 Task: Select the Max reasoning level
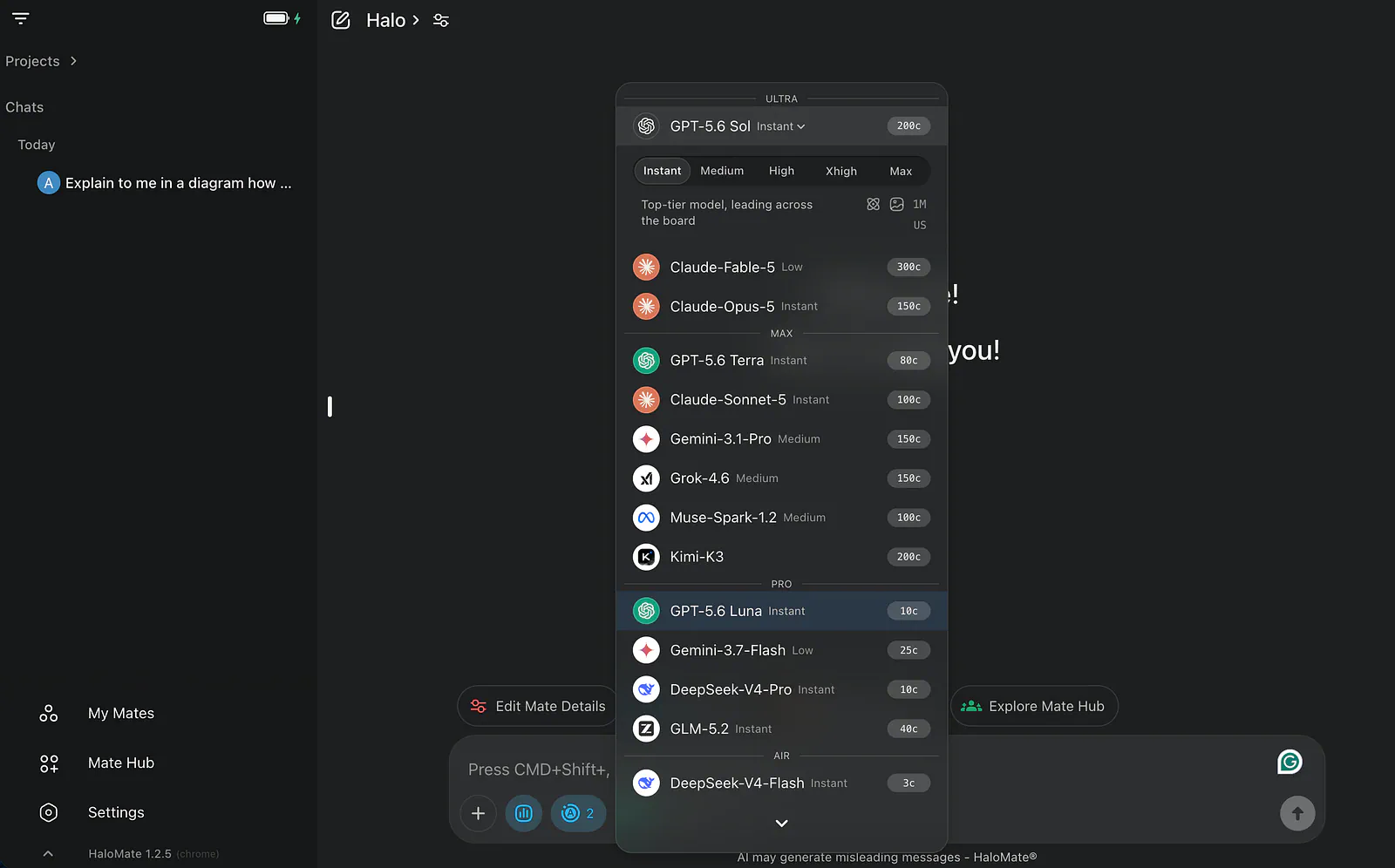[x=901, y=171]
